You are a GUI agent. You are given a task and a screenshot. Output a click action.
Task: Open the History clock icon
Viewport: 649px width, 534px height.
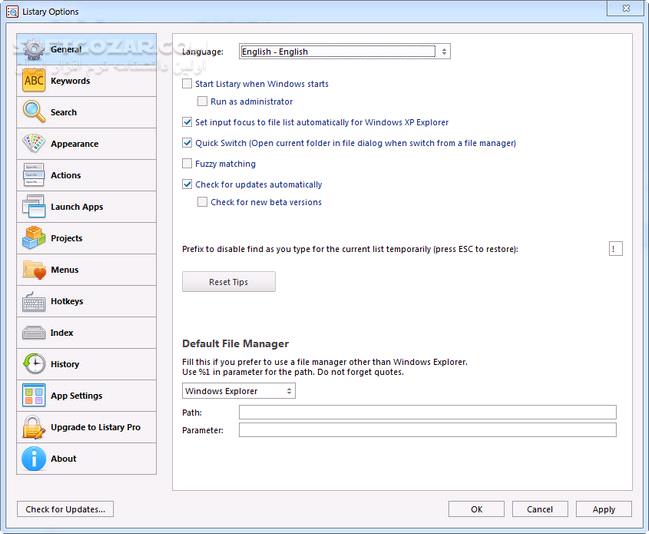tap(34, 364)
